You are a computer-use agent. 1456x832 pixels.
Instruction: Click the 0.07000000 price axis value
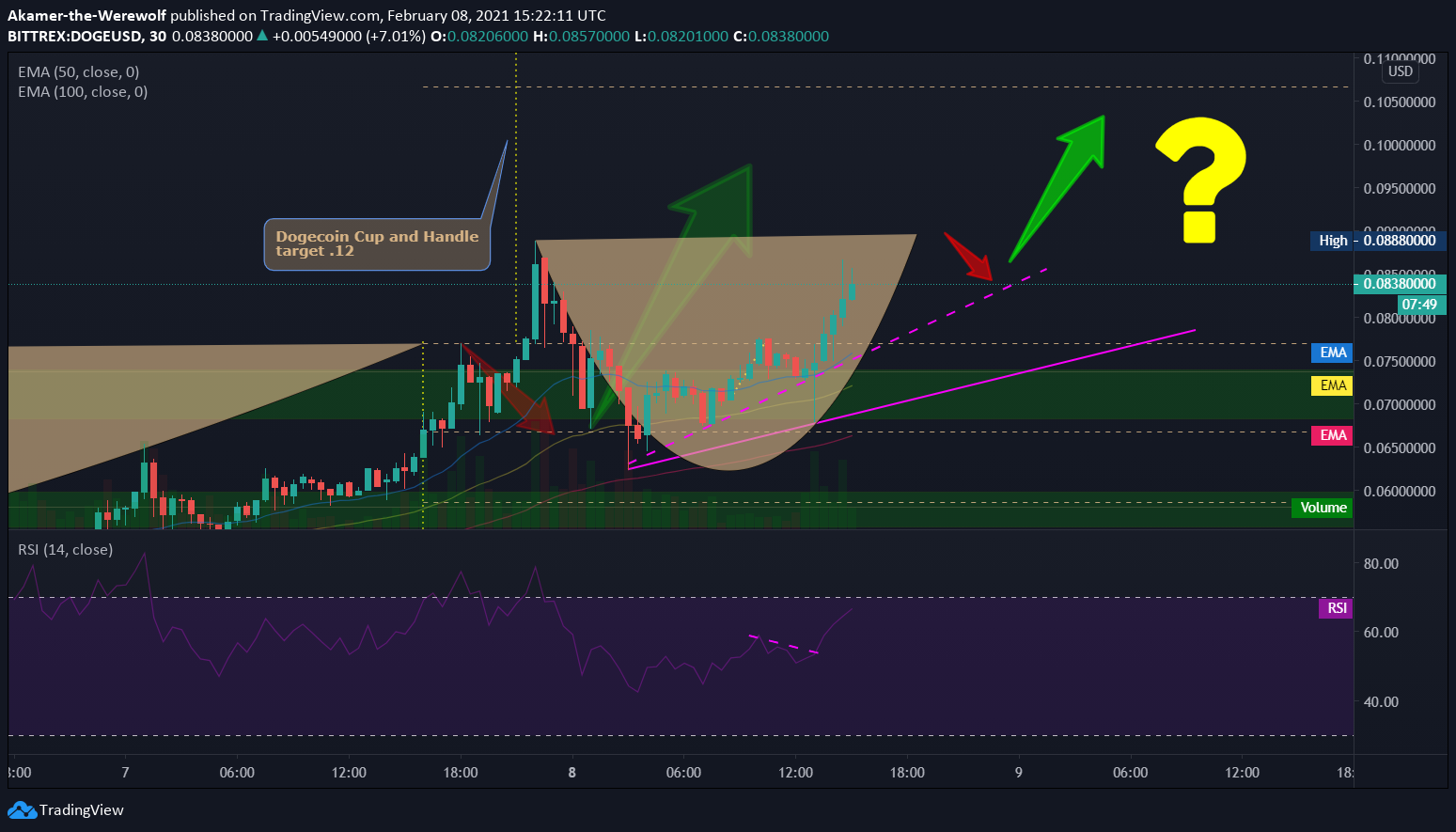(1400, 405)
